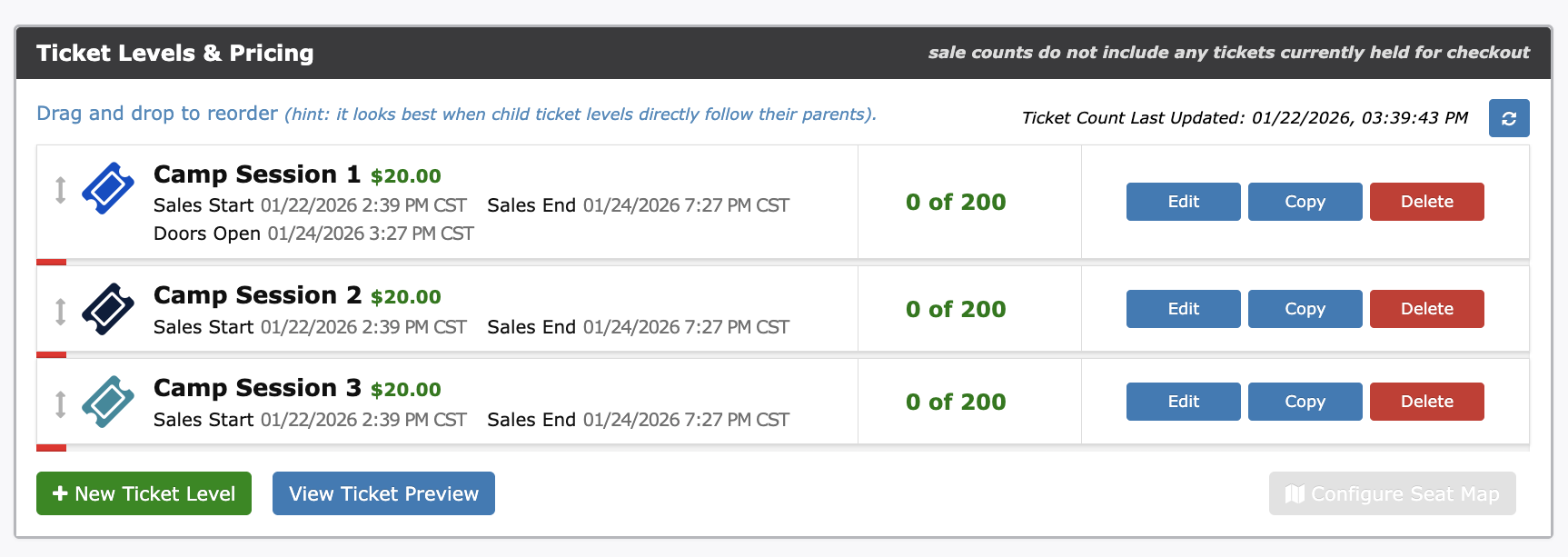Grab the Camp Session 3 reorder handle
Screen dimensions: 1568x557
[x=61, y=403]
